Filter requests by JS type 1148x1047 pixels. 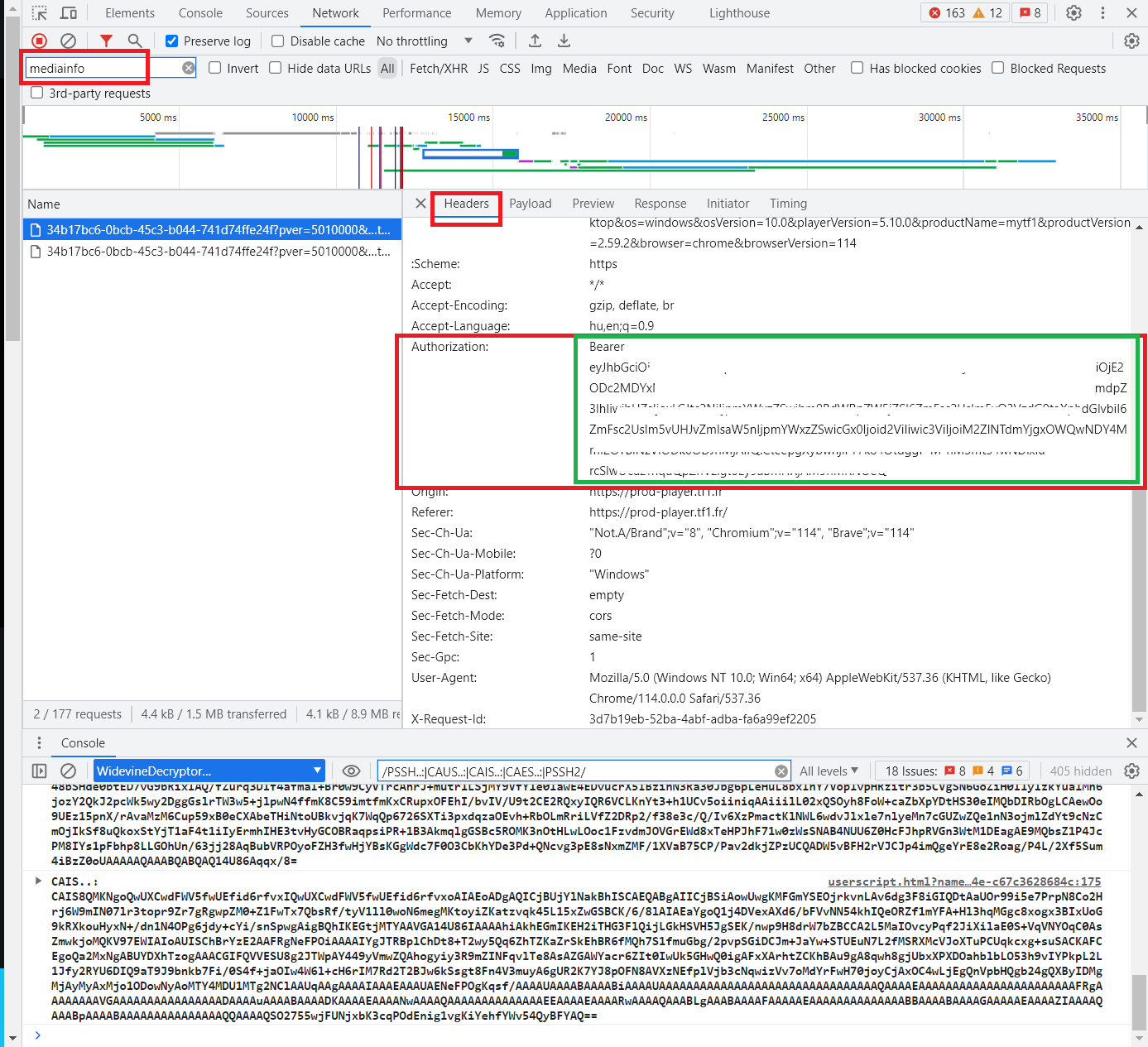[483, 69]
